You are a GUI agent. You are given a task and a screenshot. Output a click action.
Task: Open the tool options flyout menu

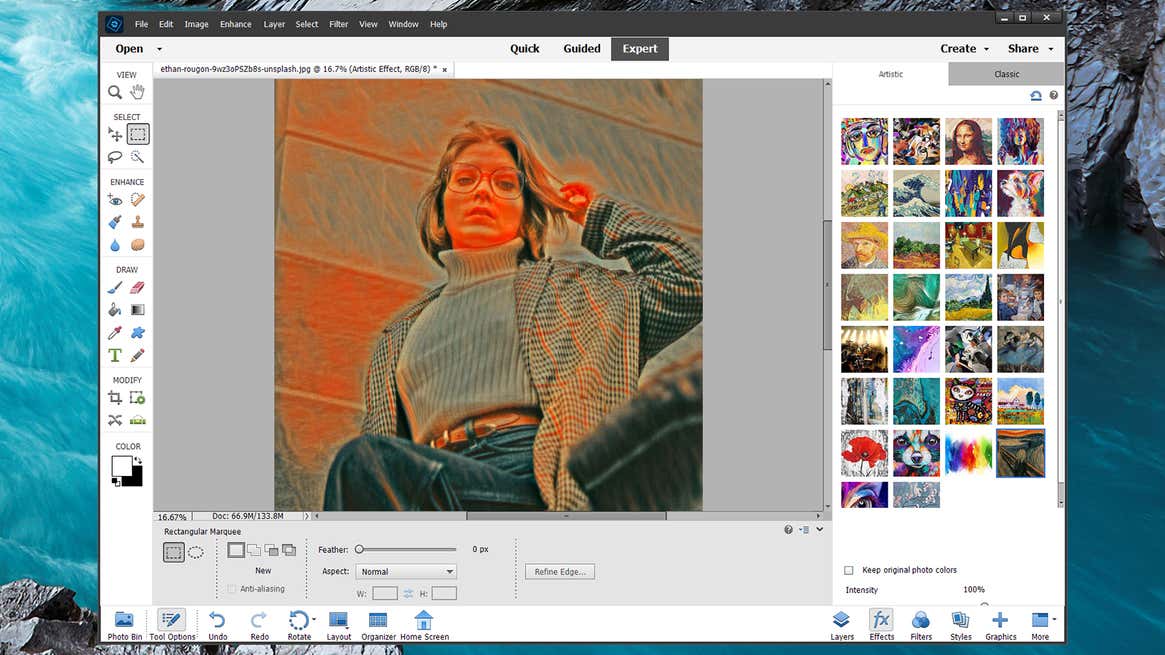(x=804, y=529)
